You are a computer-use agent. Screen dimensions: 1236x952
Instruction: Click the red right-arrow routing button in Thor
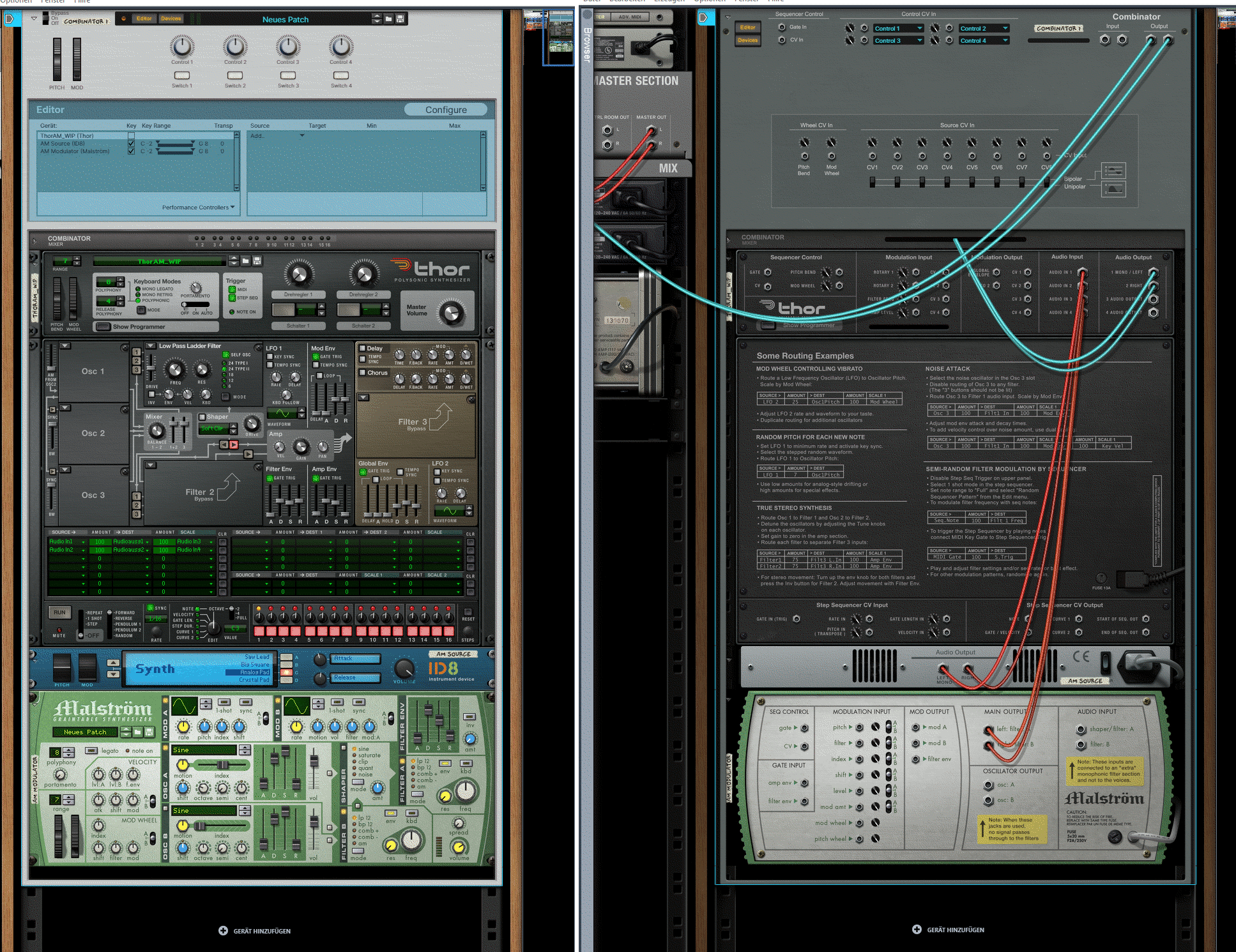[234, 444]
